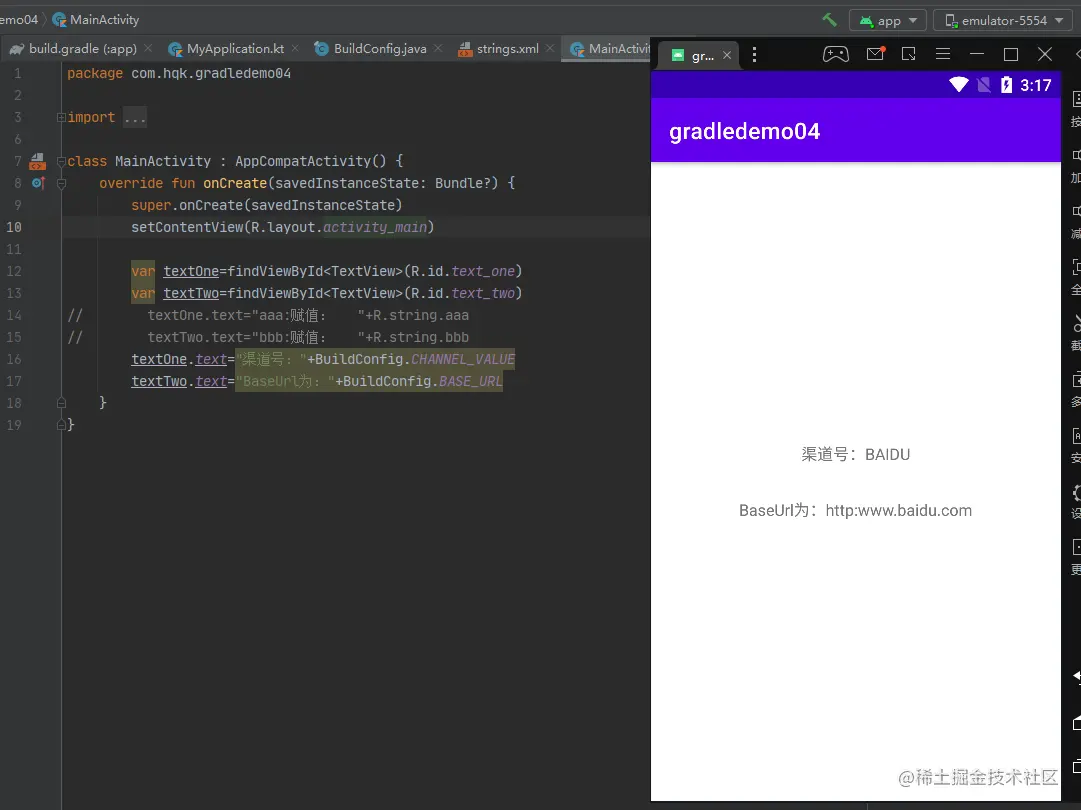This screenshot has height=810, width=1081.
Task: Click the gradledemo04 app bar title
Action: pos(745,132)
